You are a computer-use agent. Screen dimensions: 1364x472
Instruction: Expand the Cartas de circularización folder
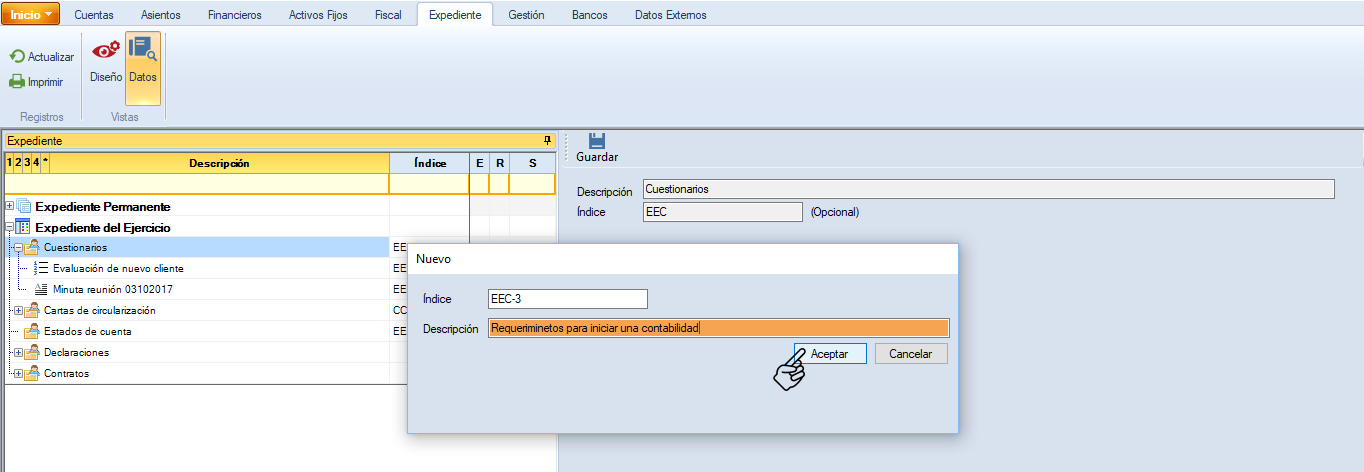pos(17,310)
